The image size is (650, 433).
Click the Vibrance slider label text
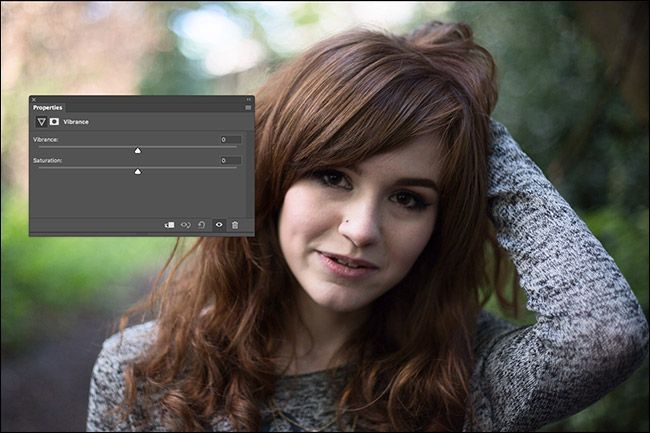[x=46, y=140]
